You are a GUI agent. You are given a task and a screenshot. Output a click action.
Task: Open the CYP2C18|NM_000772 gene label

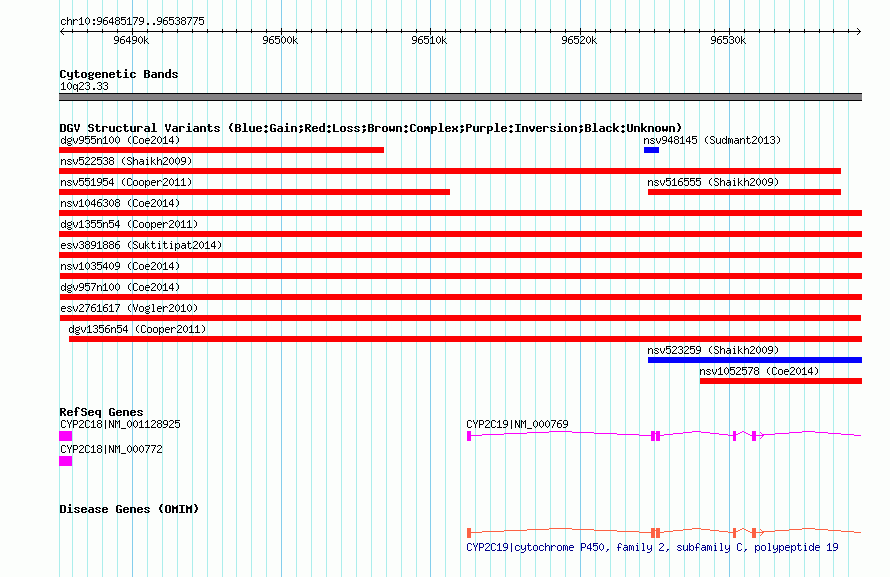[x=111, y=449]
